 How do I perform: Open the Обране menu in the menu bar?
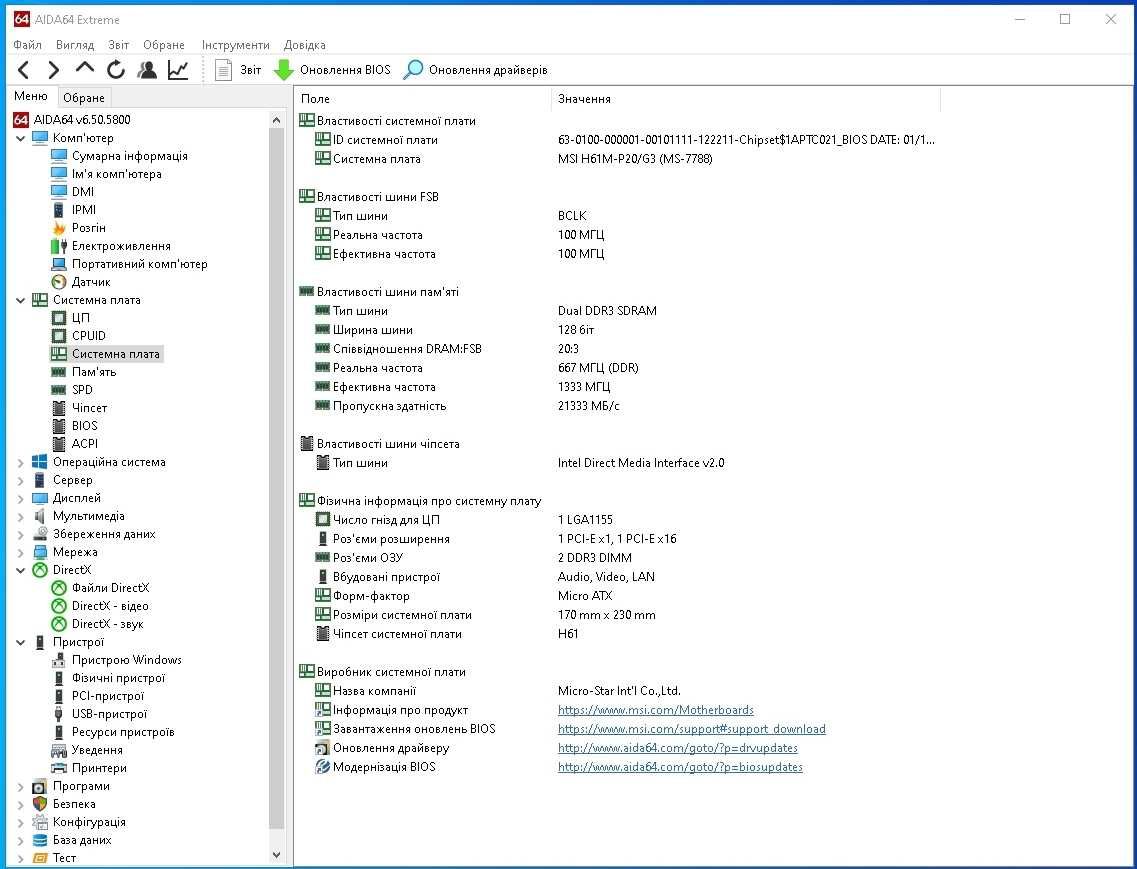(x=164, y=45)
